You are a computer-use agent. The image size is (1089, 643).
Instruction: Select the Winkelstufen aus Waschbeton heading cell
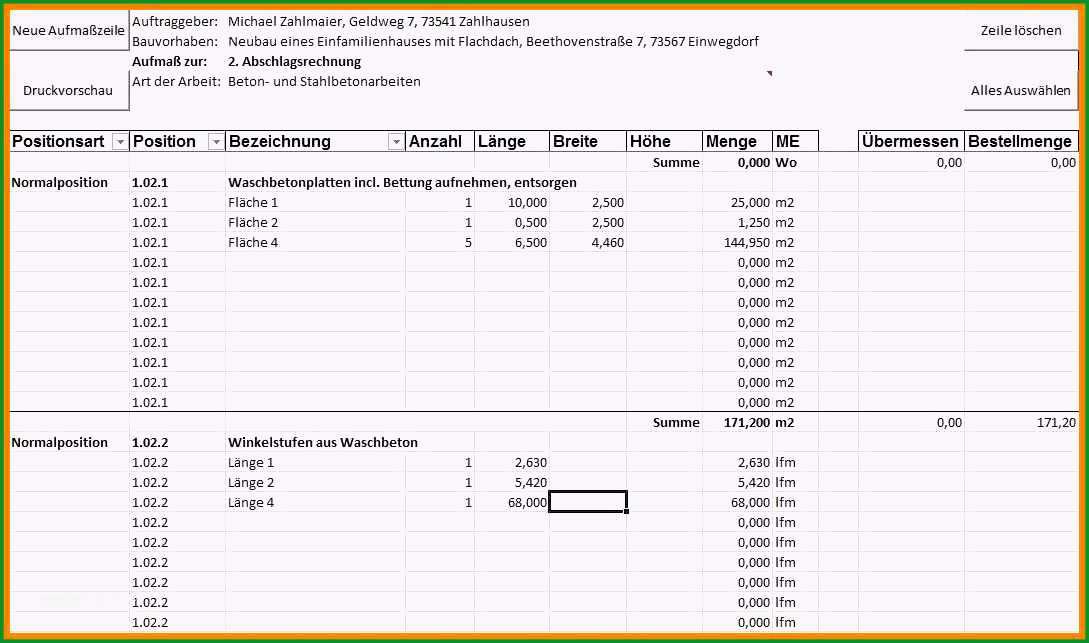point(323,442)
